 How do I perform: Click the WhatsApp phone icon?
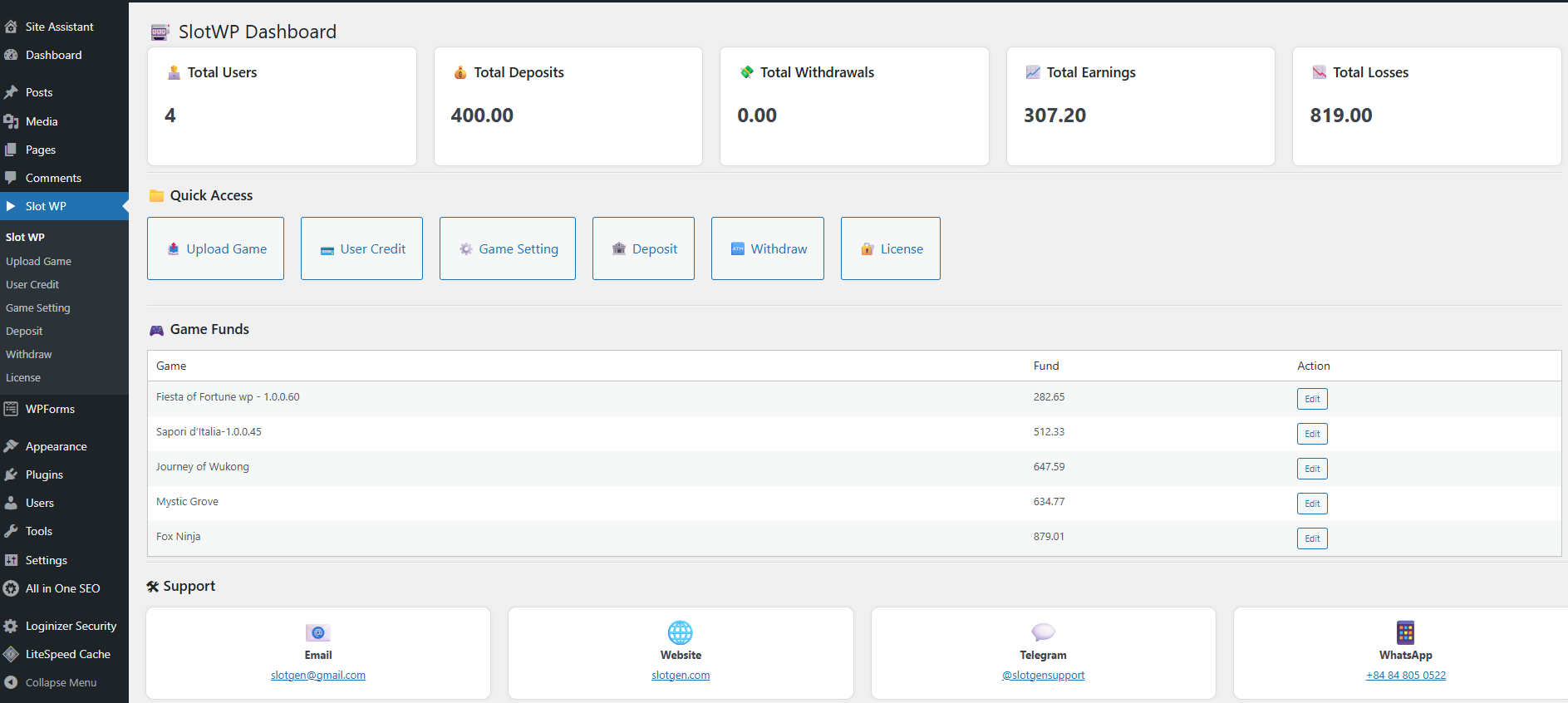point(1405,632)
